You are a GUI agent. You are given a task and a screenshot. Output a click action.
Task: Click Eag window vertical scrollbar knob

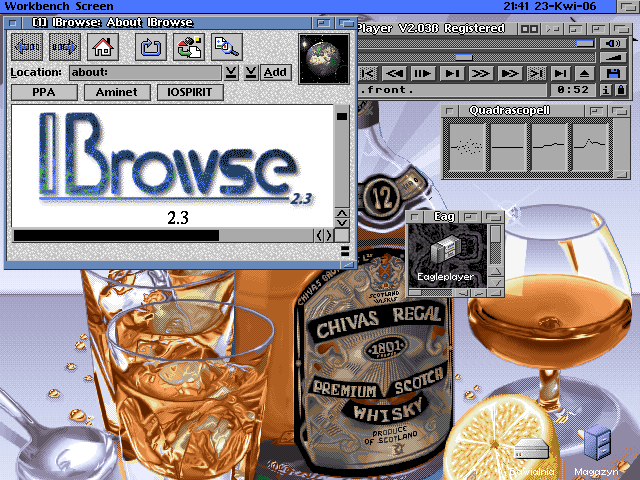click(x=496, y=234)
